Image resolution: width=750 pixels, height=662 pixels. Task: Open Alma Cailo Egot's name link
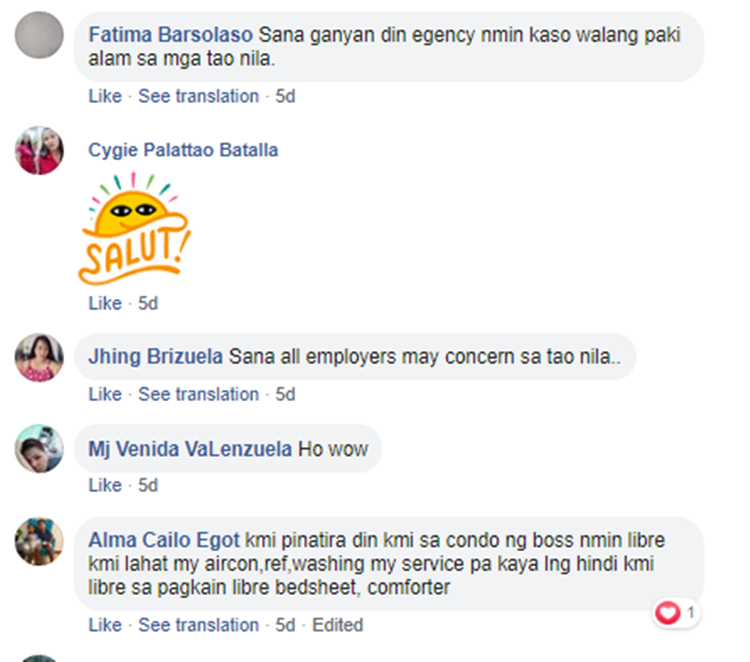pos(164,540)
